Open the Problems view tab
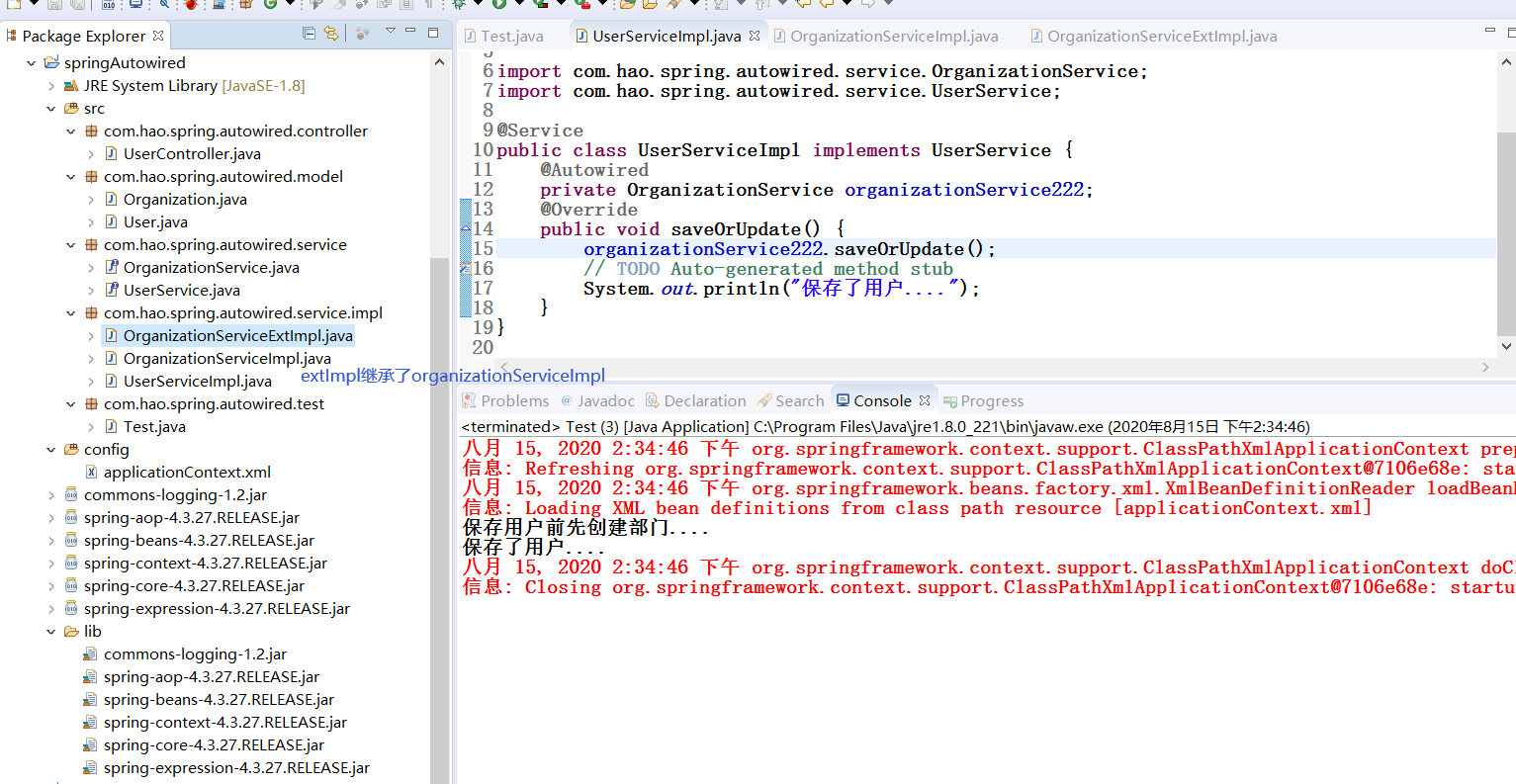Image resolution: width=1516 pixels, height=784 pixels. [505, 400]
